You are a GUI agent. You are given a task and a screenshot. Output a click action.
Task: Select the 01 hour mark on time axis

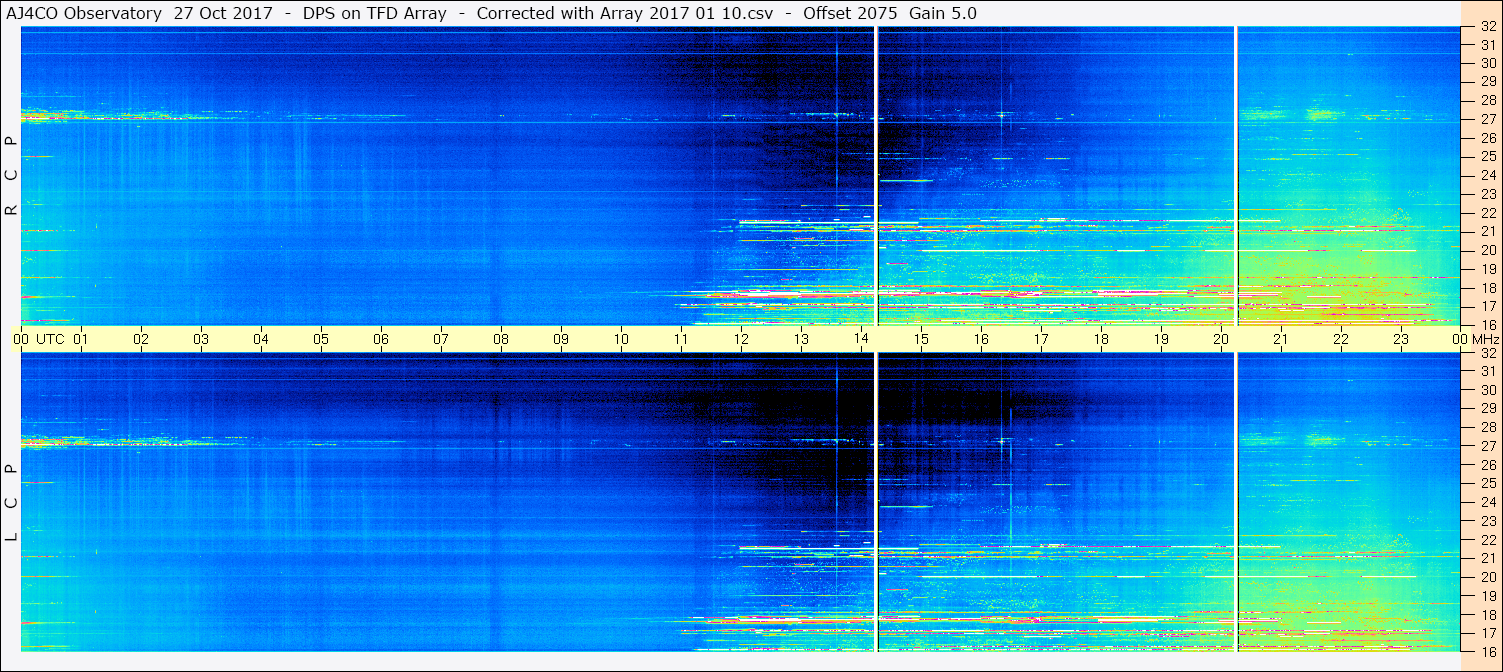[x=81, y=339]
